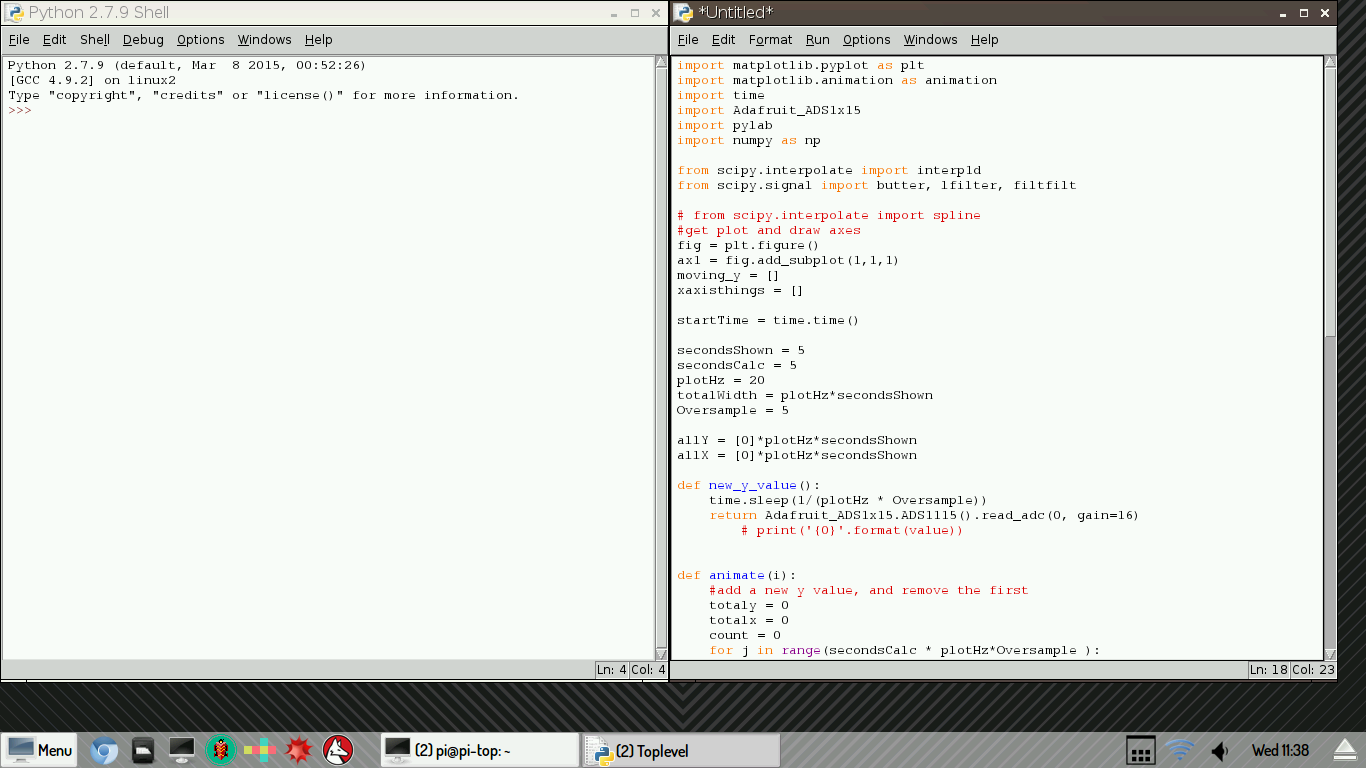The width and height of the screenshot is (1366, 768).
Task: Click the >>> prompt in the Shell
Action: (20, 110)
